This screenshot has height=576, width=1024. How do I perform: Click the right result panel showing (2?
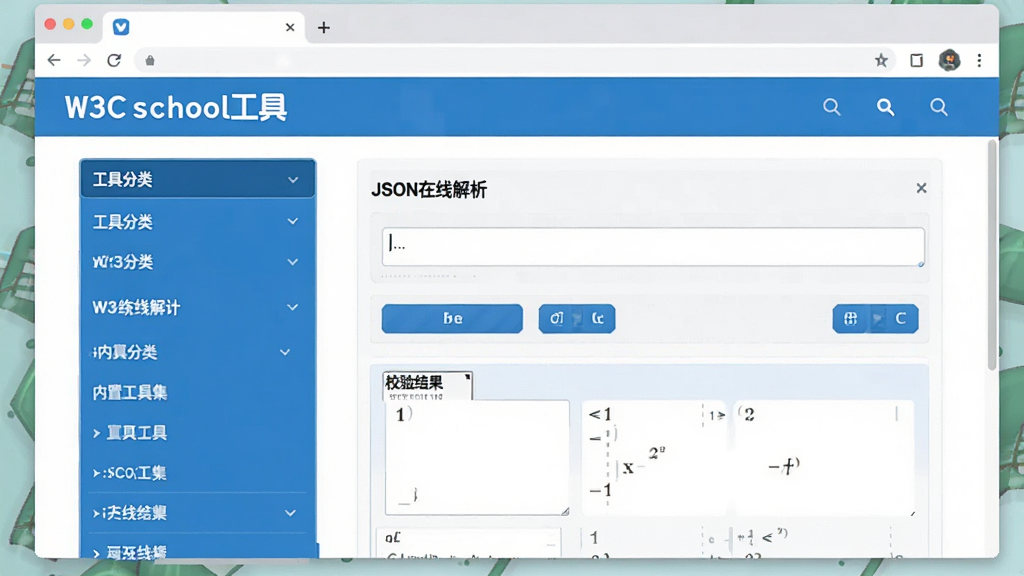click(x=825, y=457)
